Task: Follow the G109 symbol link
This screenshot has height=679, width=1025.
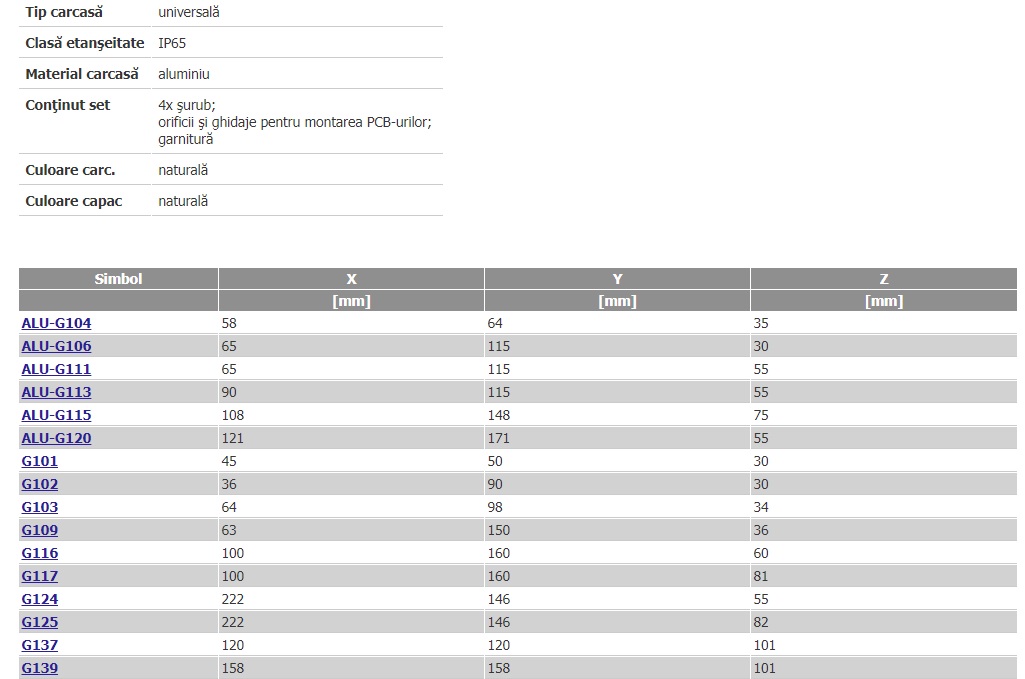Action: coord(40,530)
